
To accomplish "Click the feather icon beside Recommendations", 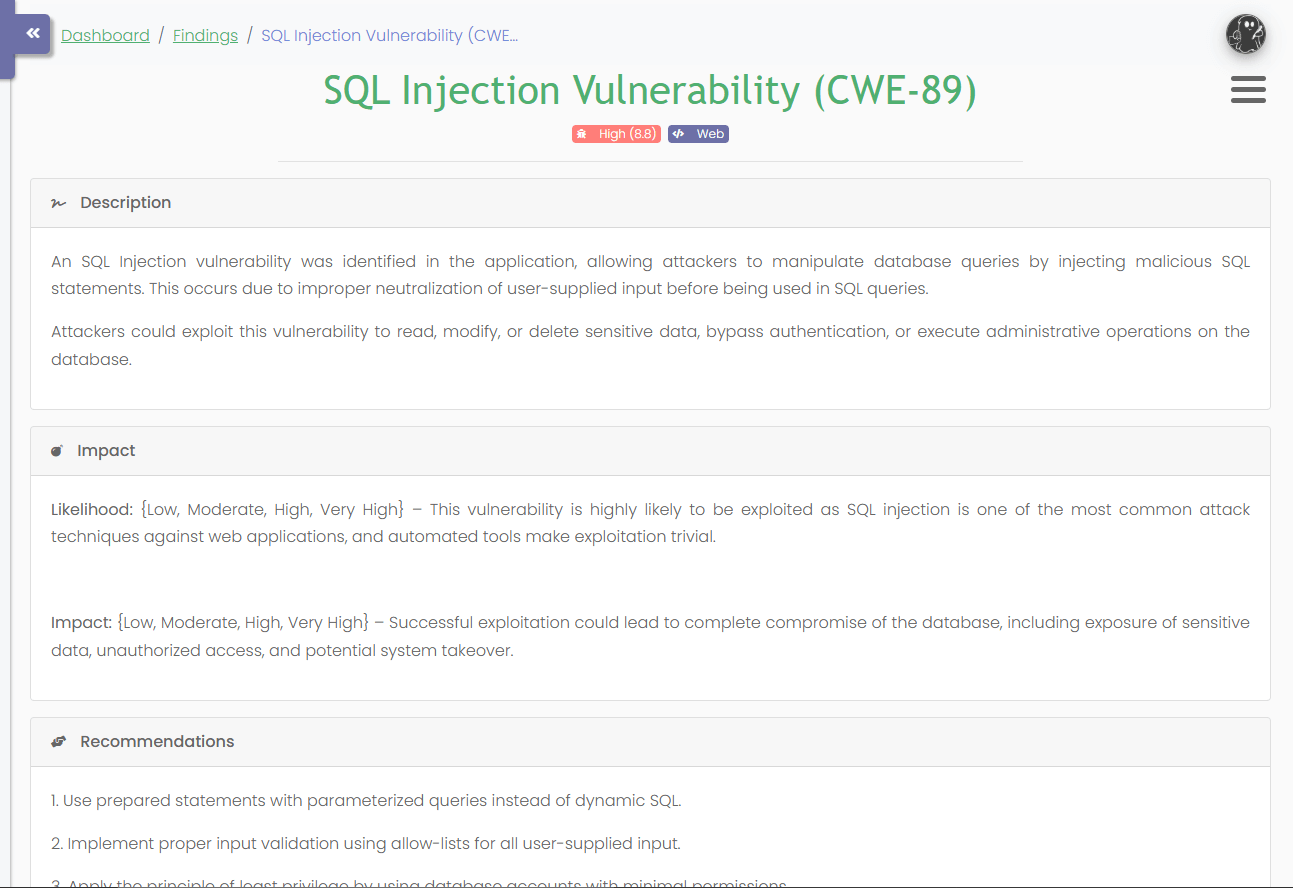I will pos(57,741).
